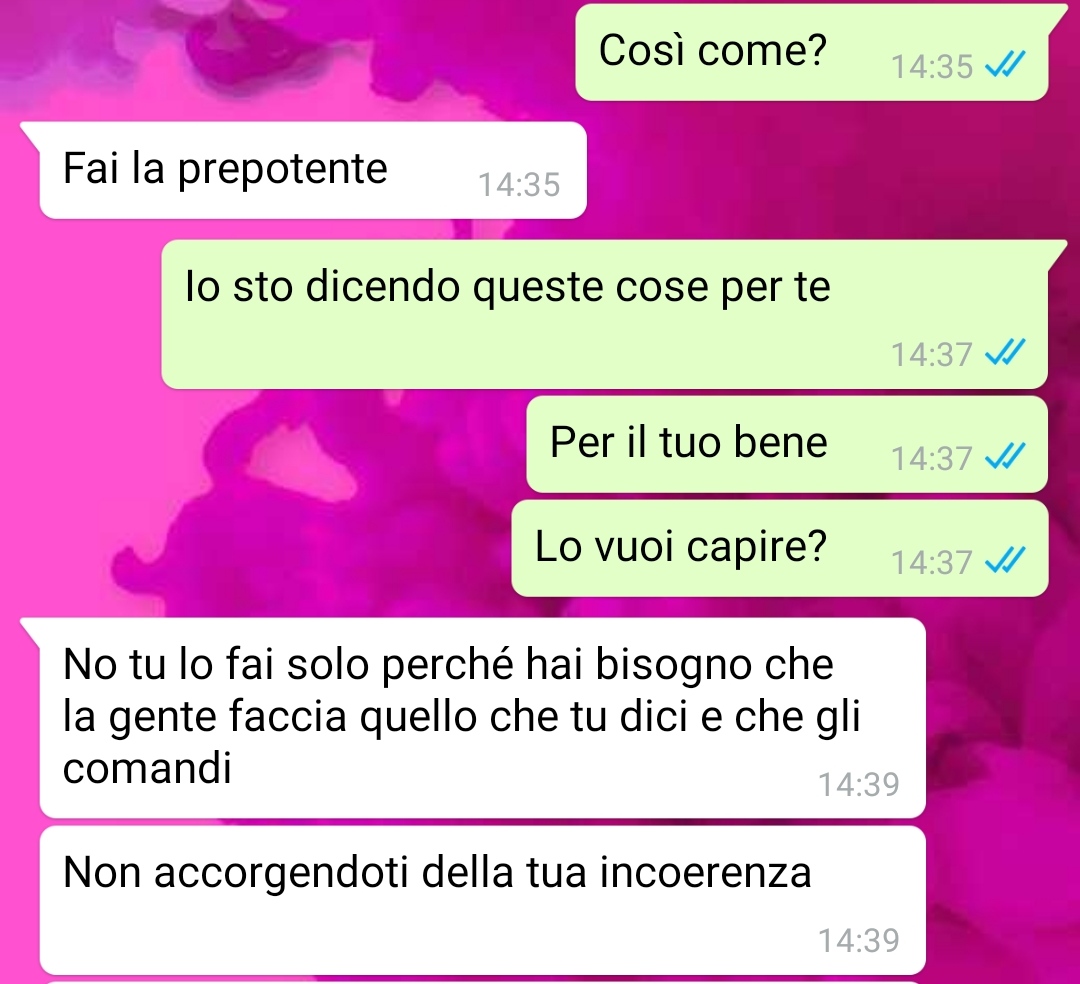Click read ticks on "Lo vuoi capire?"
Image resolution: width=1080 pixels, height=984 pixels.
pos(1006,560)
